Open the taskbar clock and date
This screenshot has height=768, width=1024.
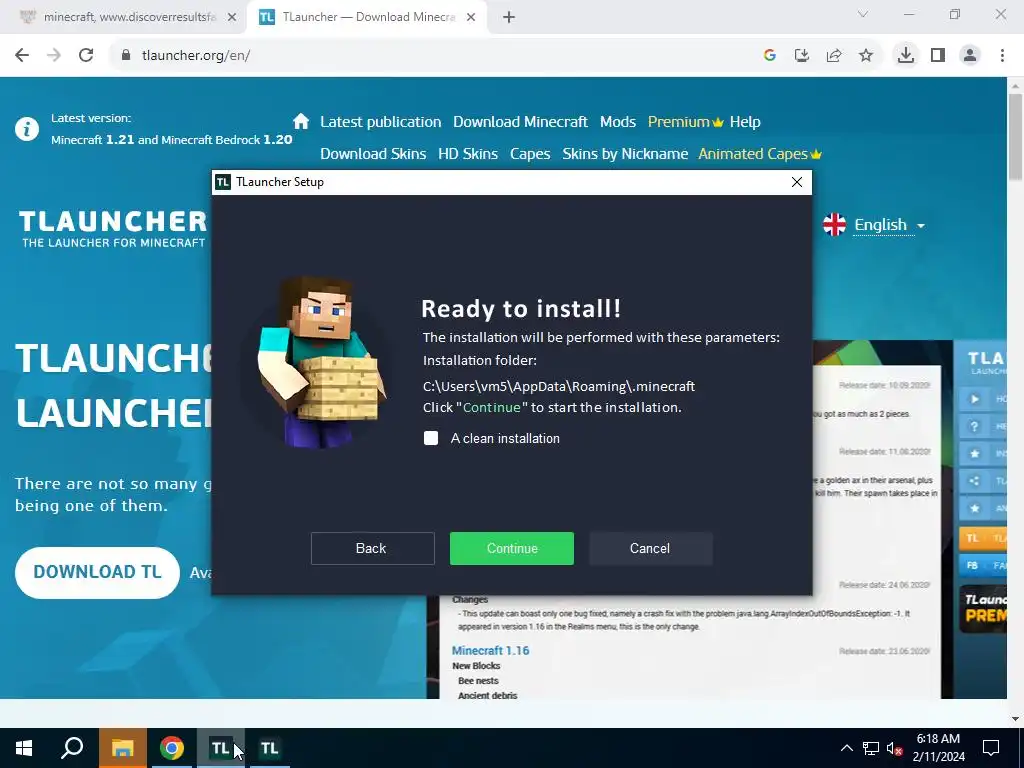[938, 748]
